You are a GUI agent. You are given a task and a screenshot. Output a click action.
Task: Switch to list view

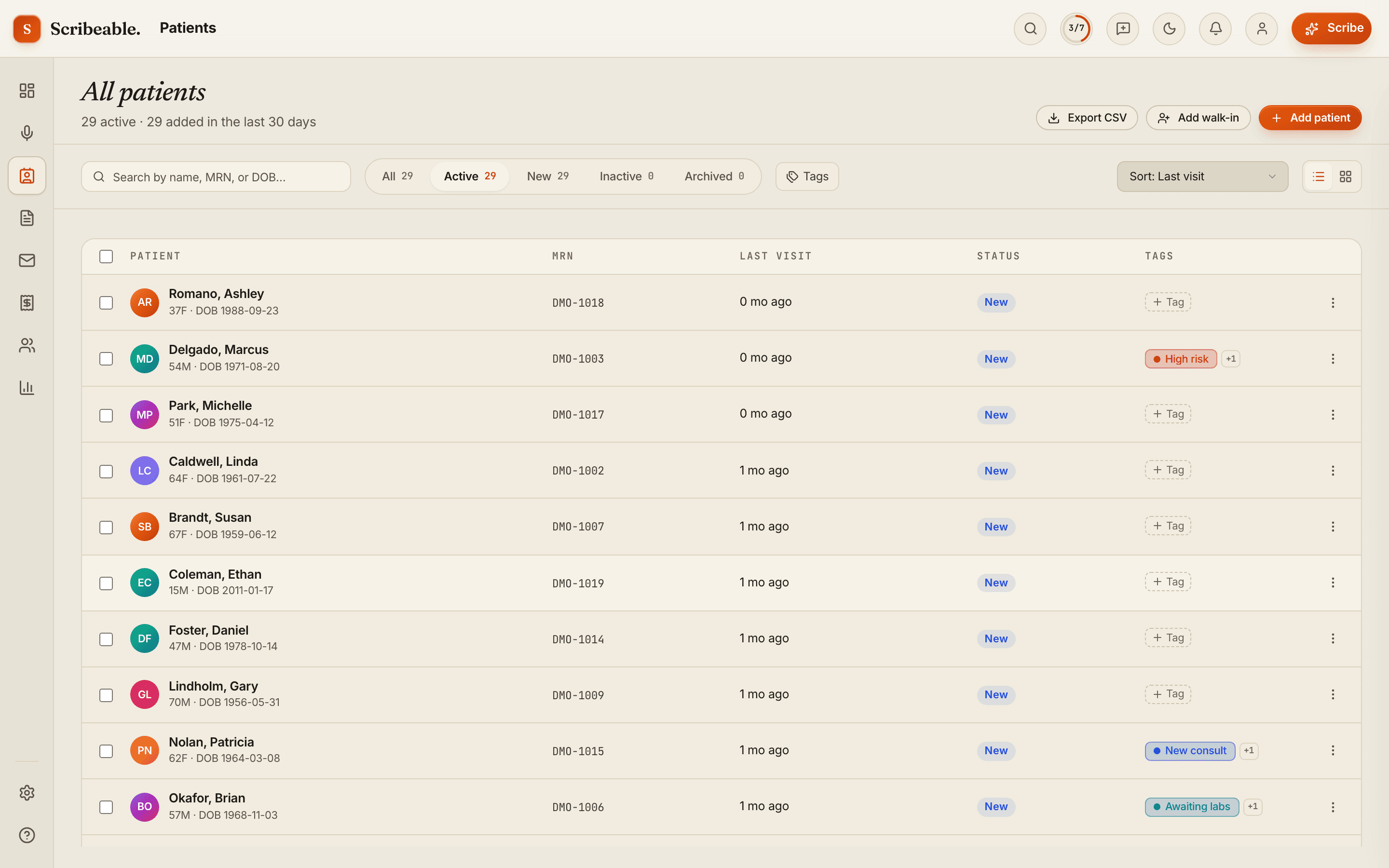tap(1319, 176)
